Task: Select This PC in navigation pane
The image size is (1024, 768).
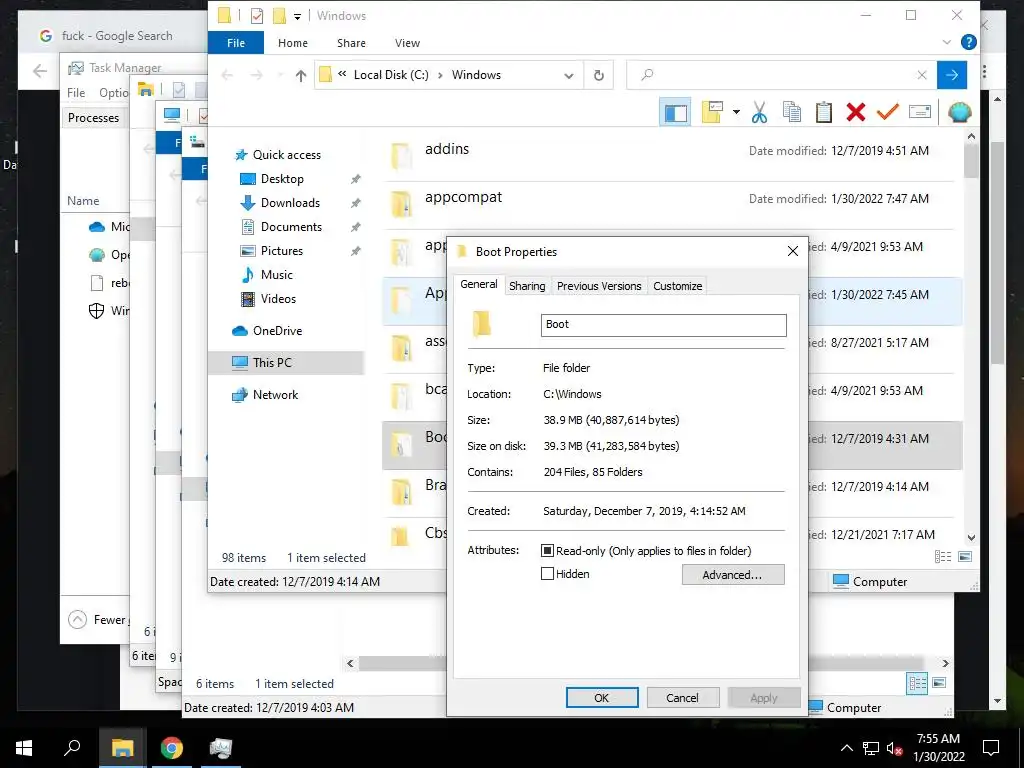Action: pos(286,363)
